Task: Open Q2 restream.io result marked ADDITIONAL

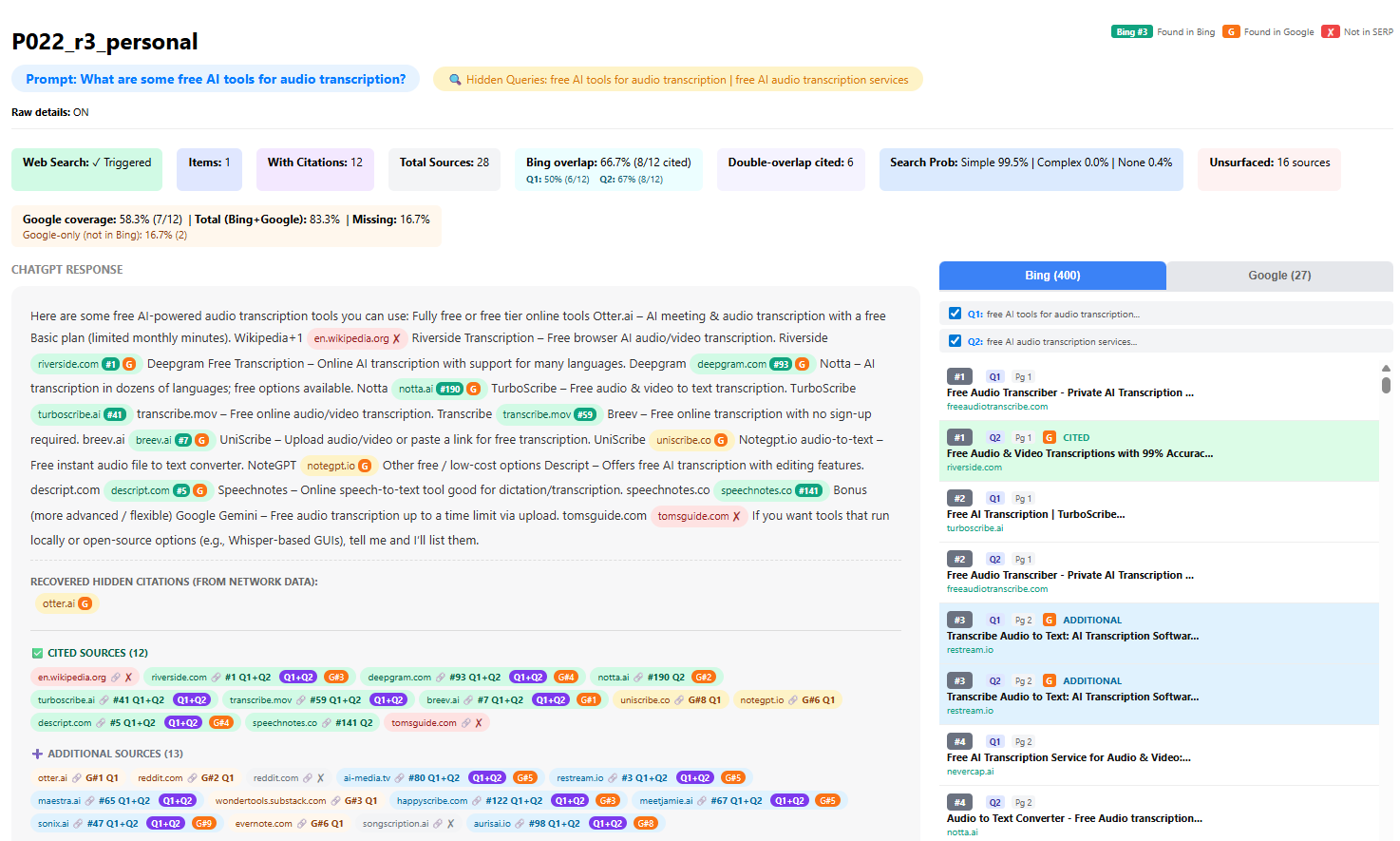Action: 1159,695
